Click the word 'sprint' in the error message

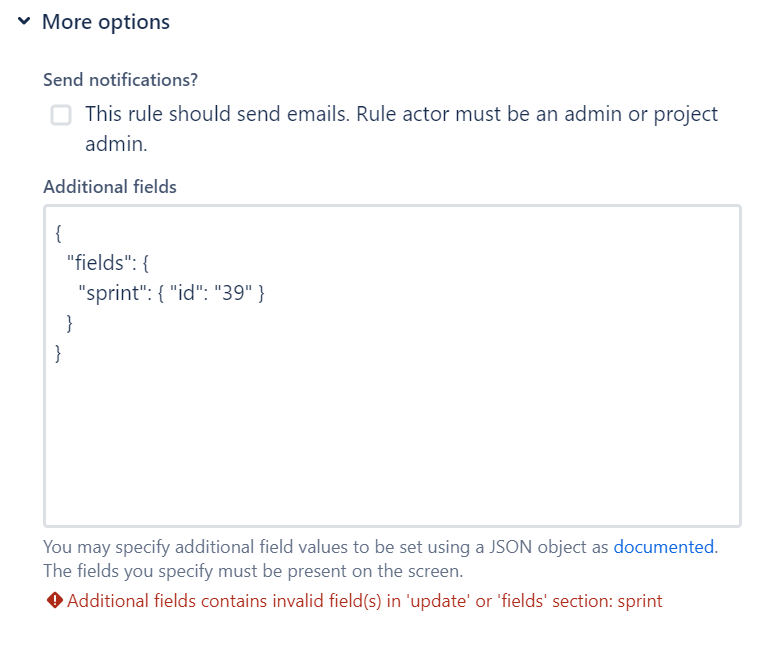[x=640, y=601]
